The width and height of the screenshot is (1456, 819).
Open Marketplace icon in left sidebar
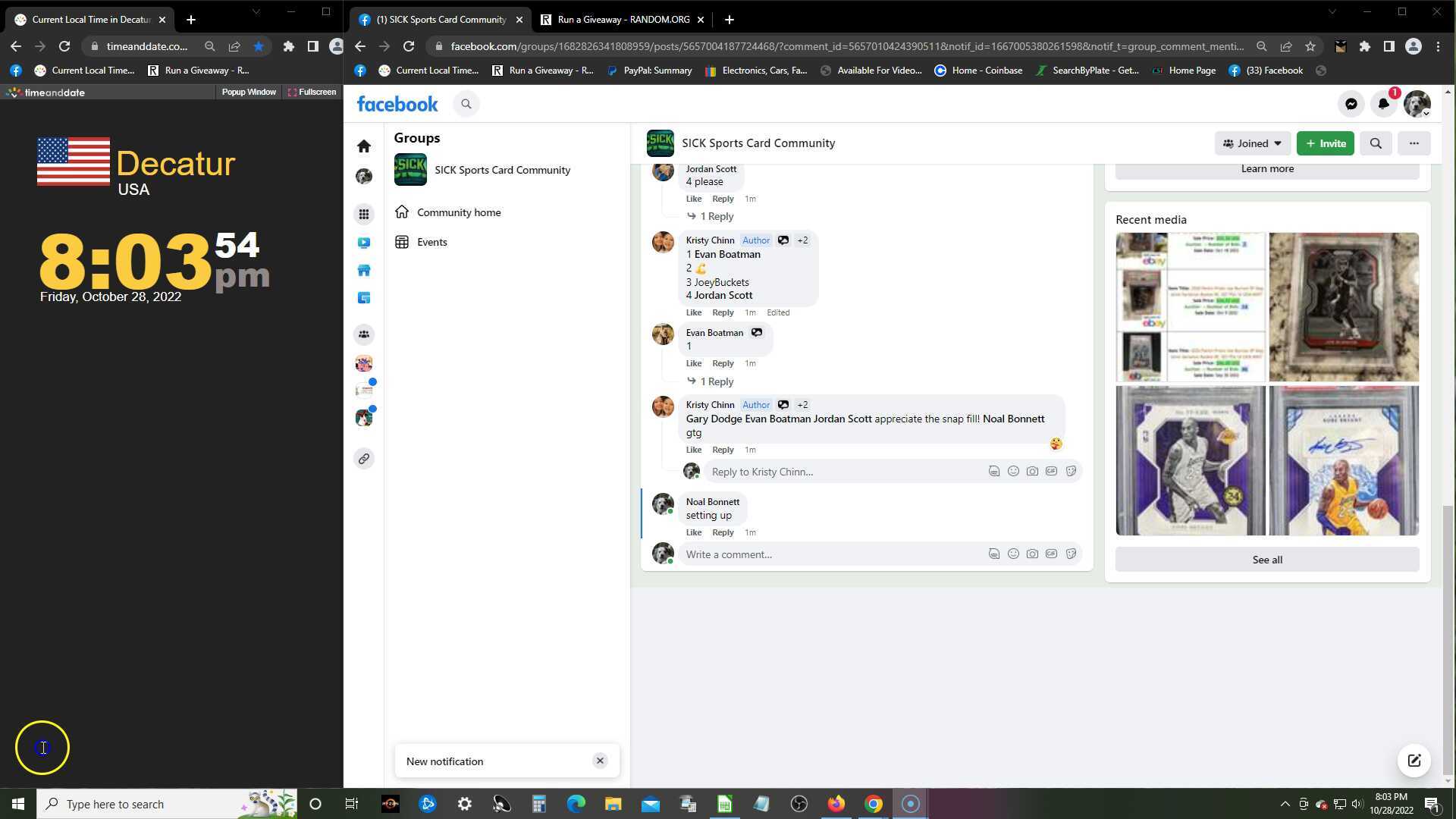click(364, 271)
